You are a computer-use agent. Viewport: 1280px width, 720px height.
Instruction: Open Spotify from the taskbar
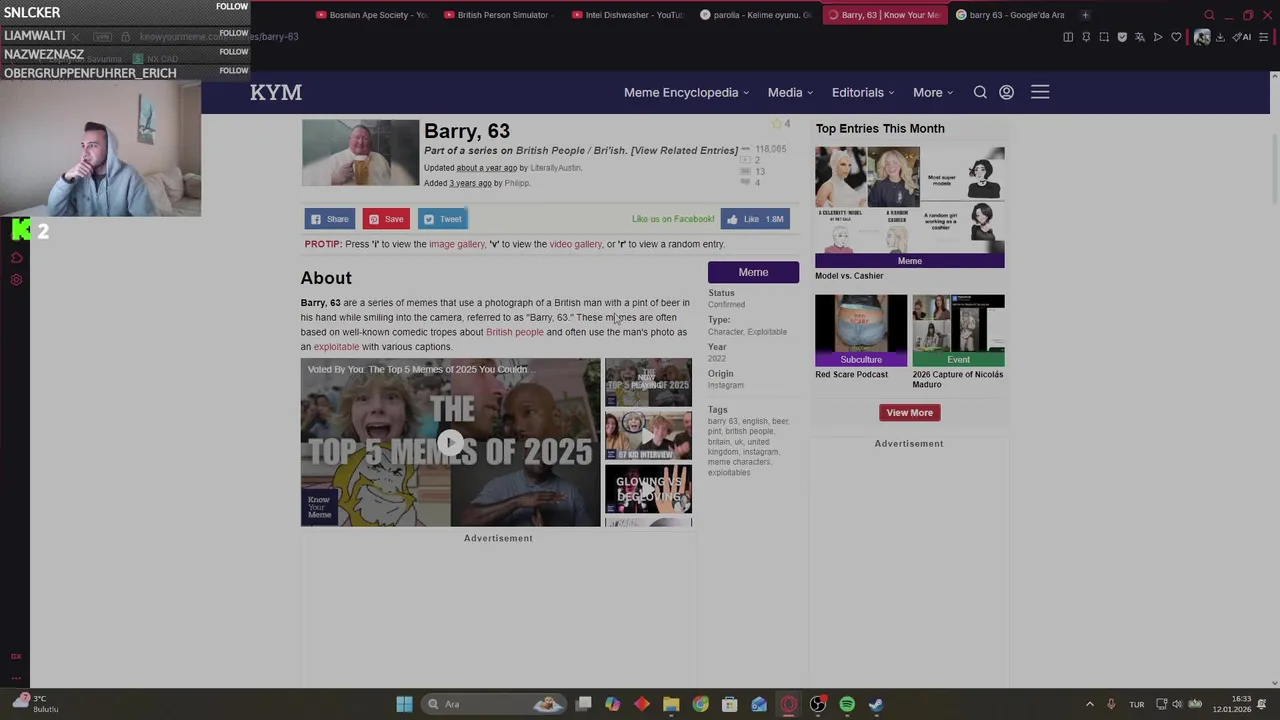[847, 704]
